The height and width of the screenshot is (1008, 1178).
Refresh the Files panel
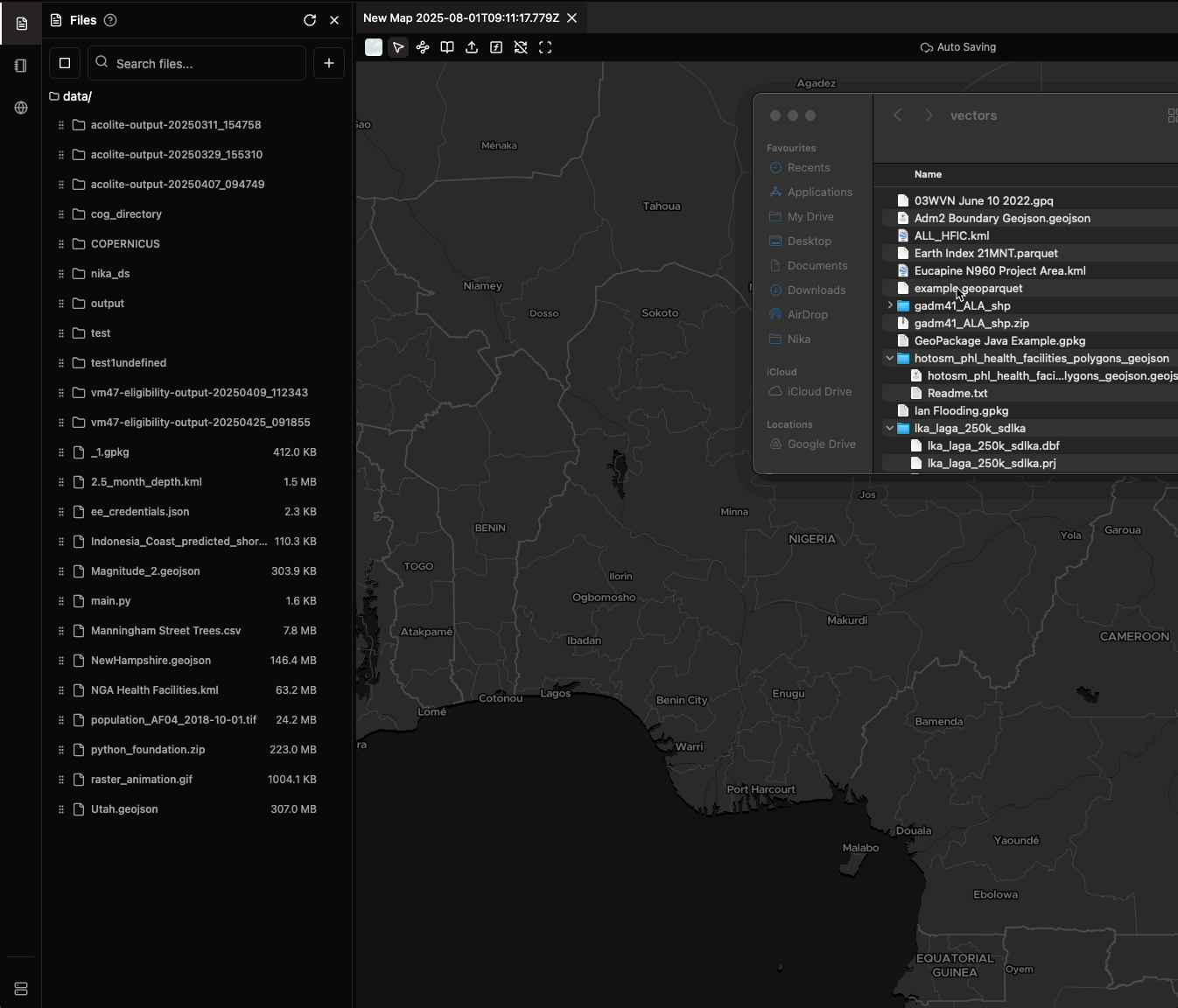click(310, 20)
